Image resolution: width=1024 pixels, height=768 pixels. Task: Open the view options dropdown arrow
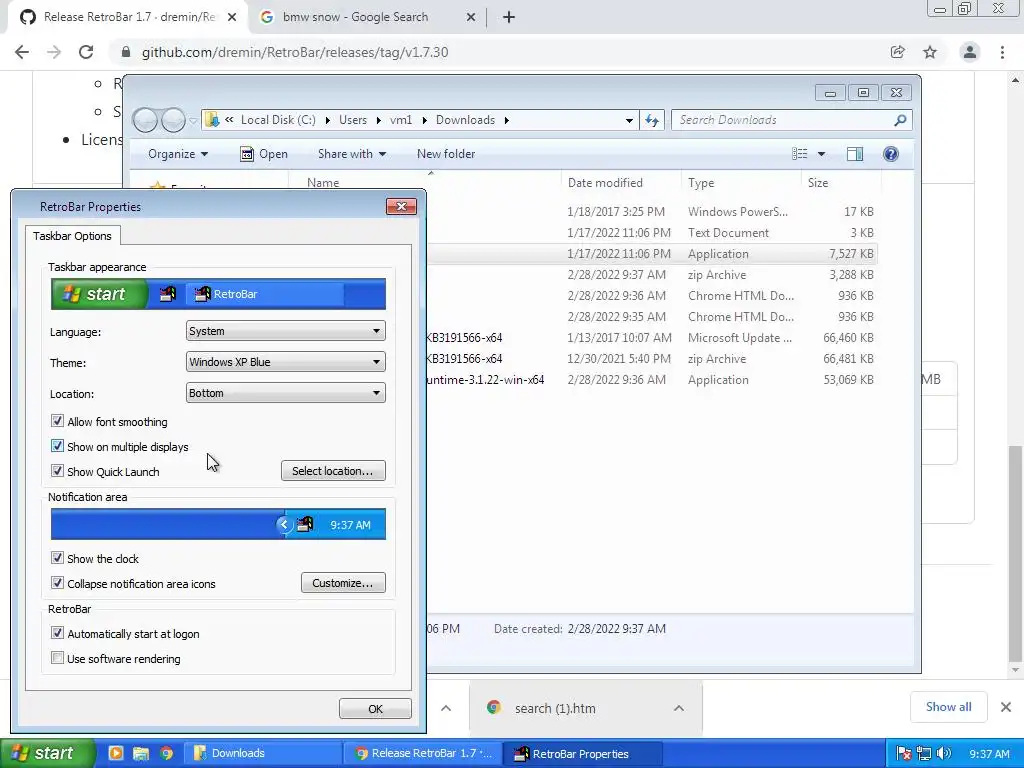tap(822, 154)
